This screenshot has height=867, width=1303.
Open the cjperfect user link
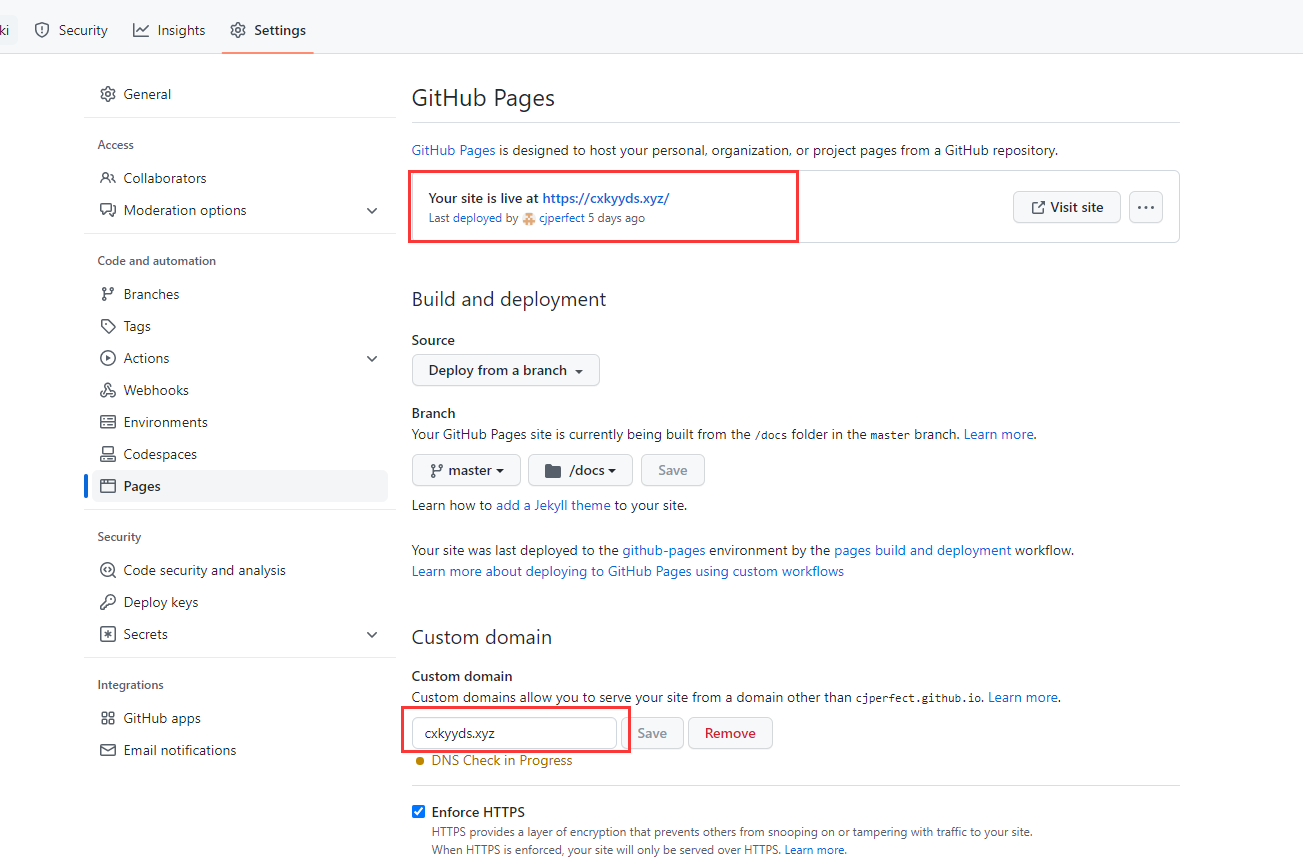tap(562, 218)
